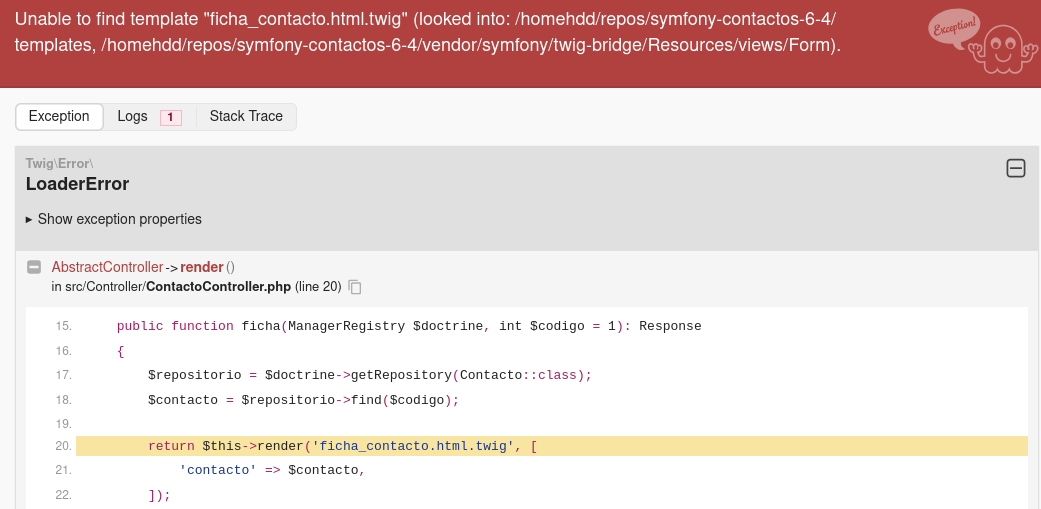This screenshot has height=509, width=1041.
Task: Switch to the Exception tab
Action: [59, 116]
